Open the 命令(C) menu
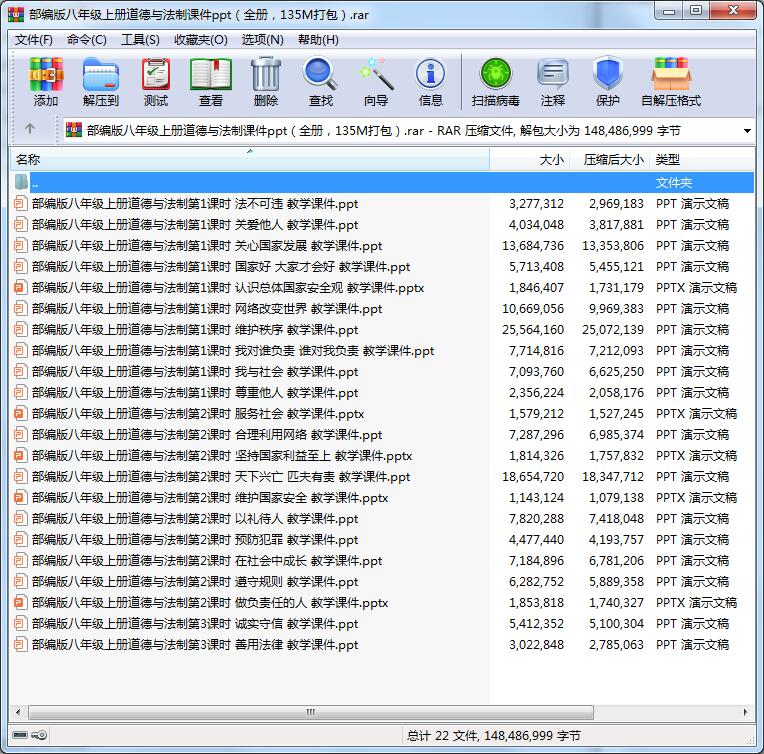764x754 pixels. coord(87,39)
